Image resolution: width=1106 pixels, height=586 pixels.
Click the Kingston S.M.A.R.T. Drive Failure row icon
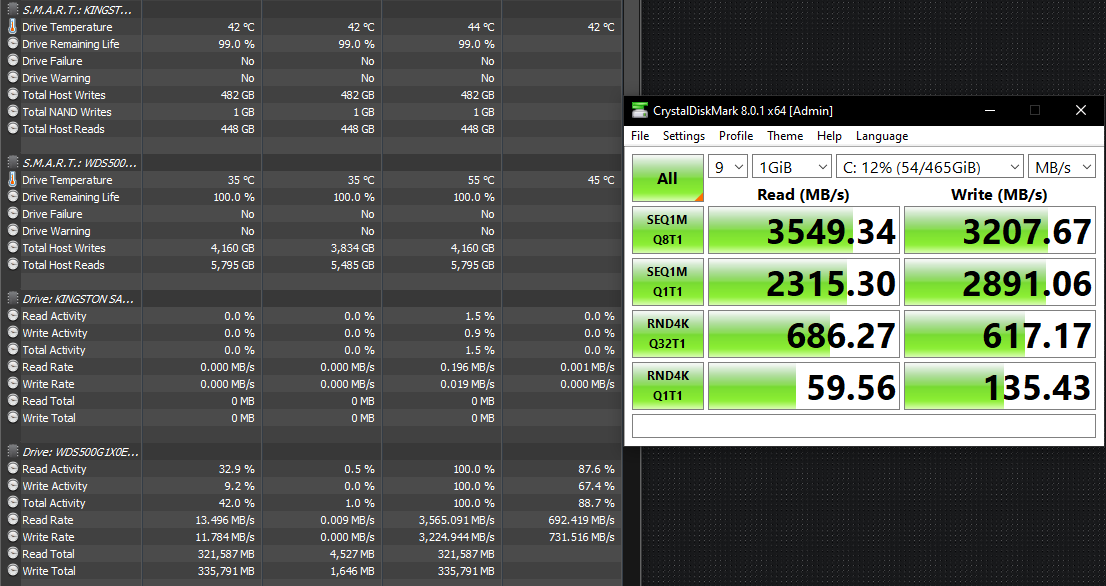(x=13, y=61)
